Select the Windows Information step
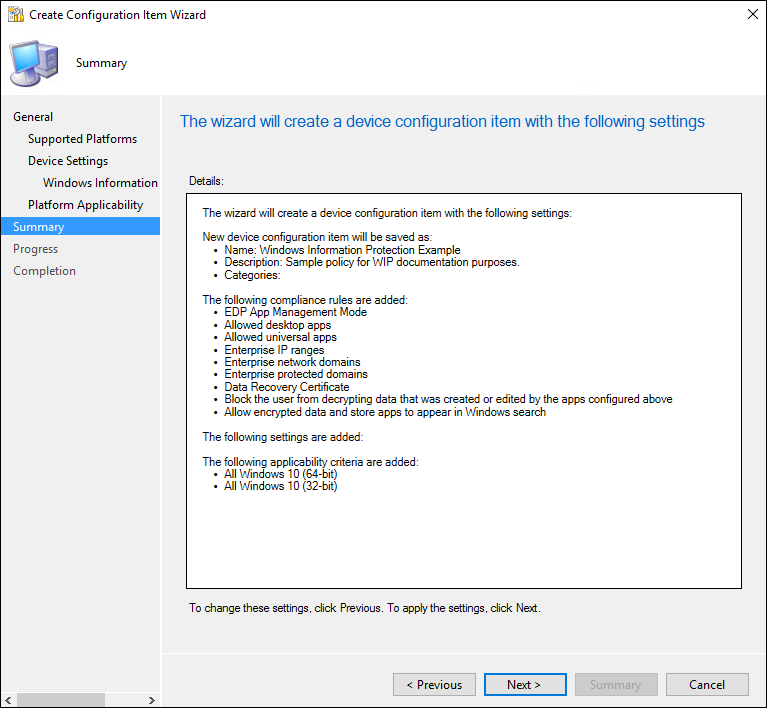This screenshot has width=767, height=708. pos(100,183)
